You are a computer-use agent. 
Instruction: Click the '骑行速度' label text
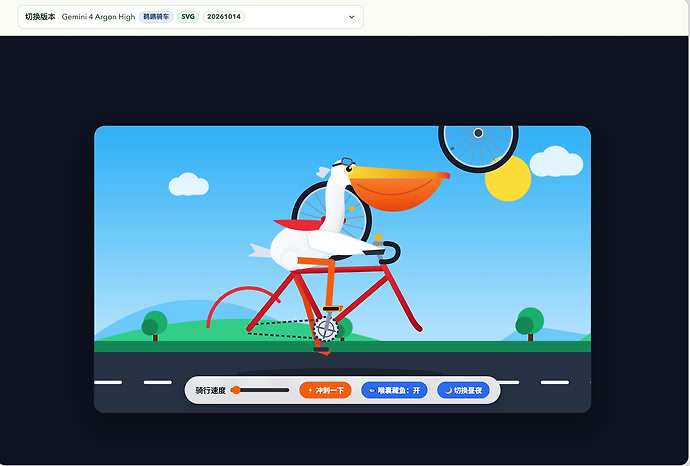pyautogui.click(x=210, y=390)
